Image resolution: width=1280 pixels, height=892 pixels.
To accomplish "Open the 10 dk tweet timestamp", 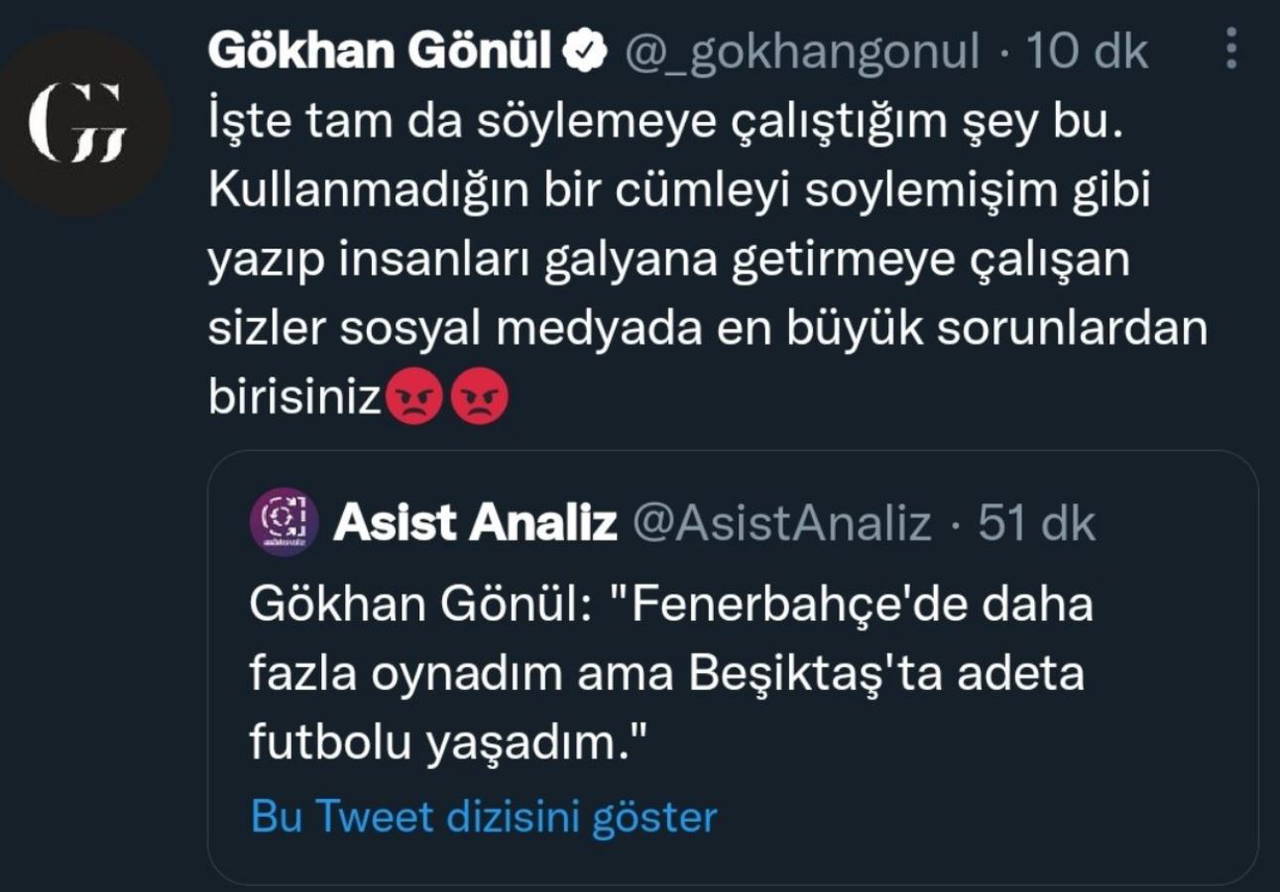I will point(1088,51).
